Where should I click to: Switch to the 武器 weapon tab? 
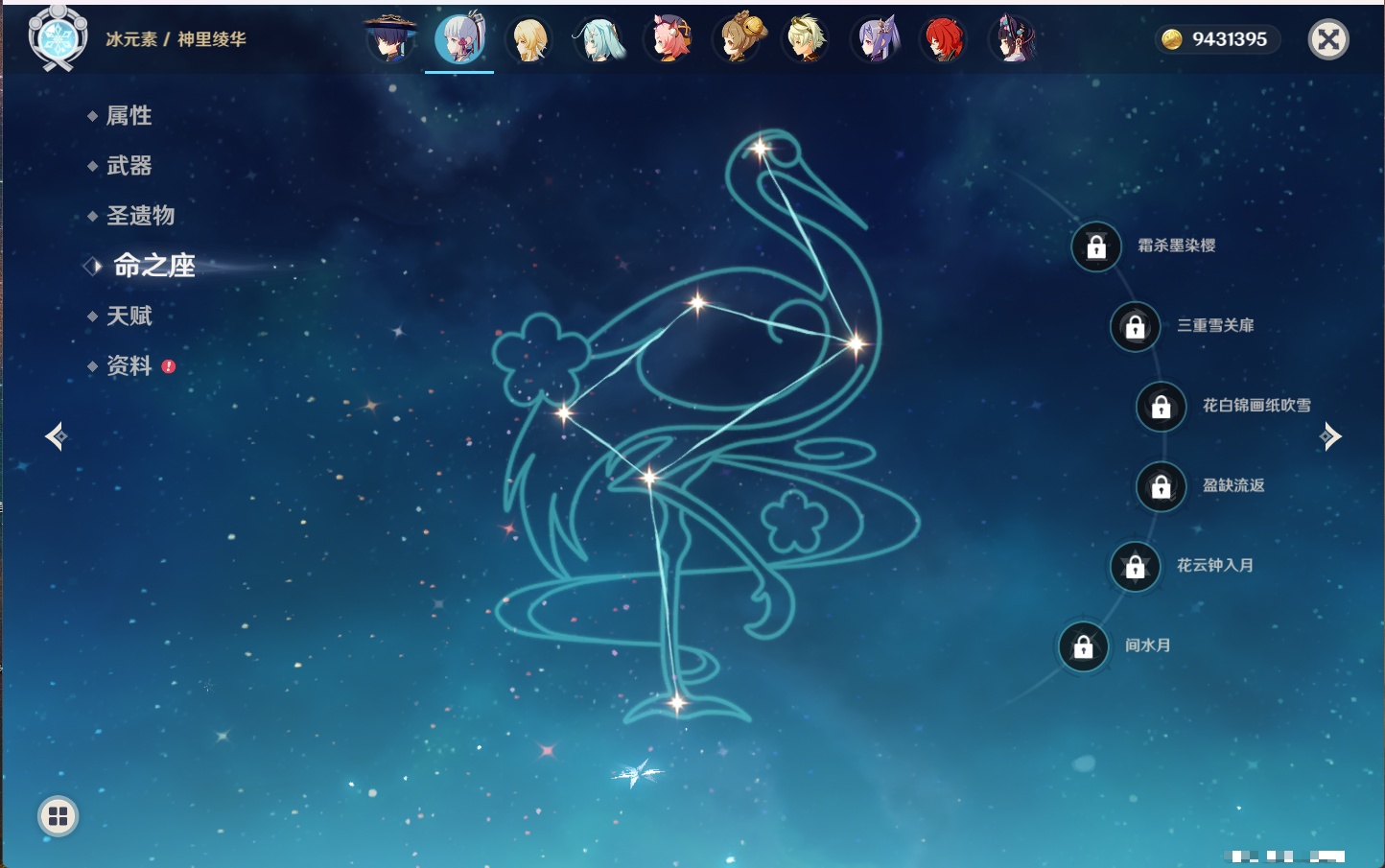point(129,166)
